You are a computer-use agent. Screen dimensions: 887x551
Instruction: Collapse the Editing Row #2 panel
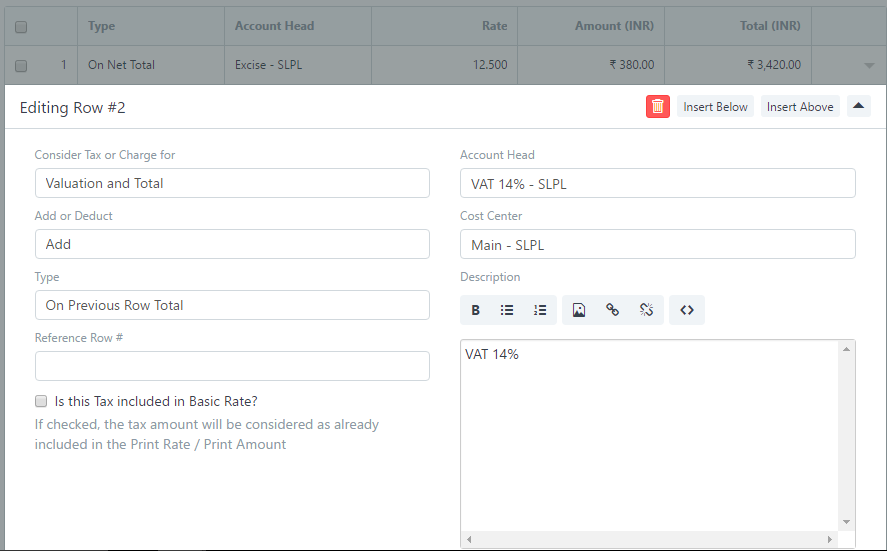point(858,106)
